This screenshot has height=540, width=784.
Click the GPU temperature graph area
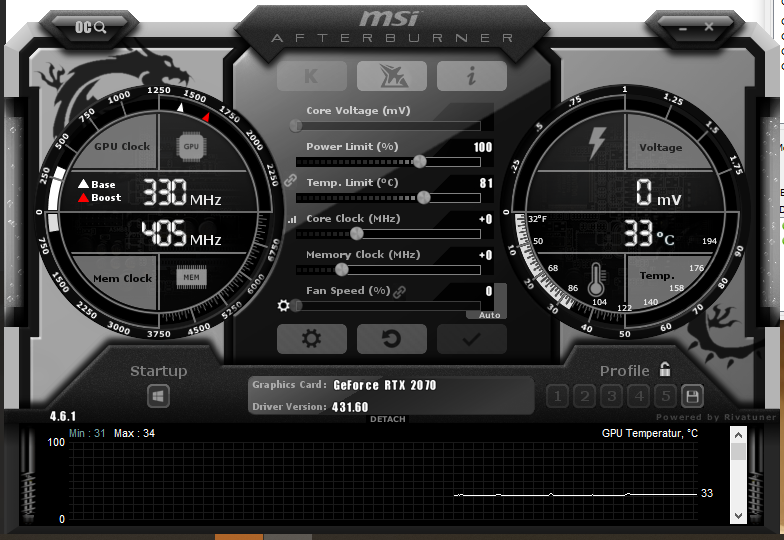click(x=382, y=481)
